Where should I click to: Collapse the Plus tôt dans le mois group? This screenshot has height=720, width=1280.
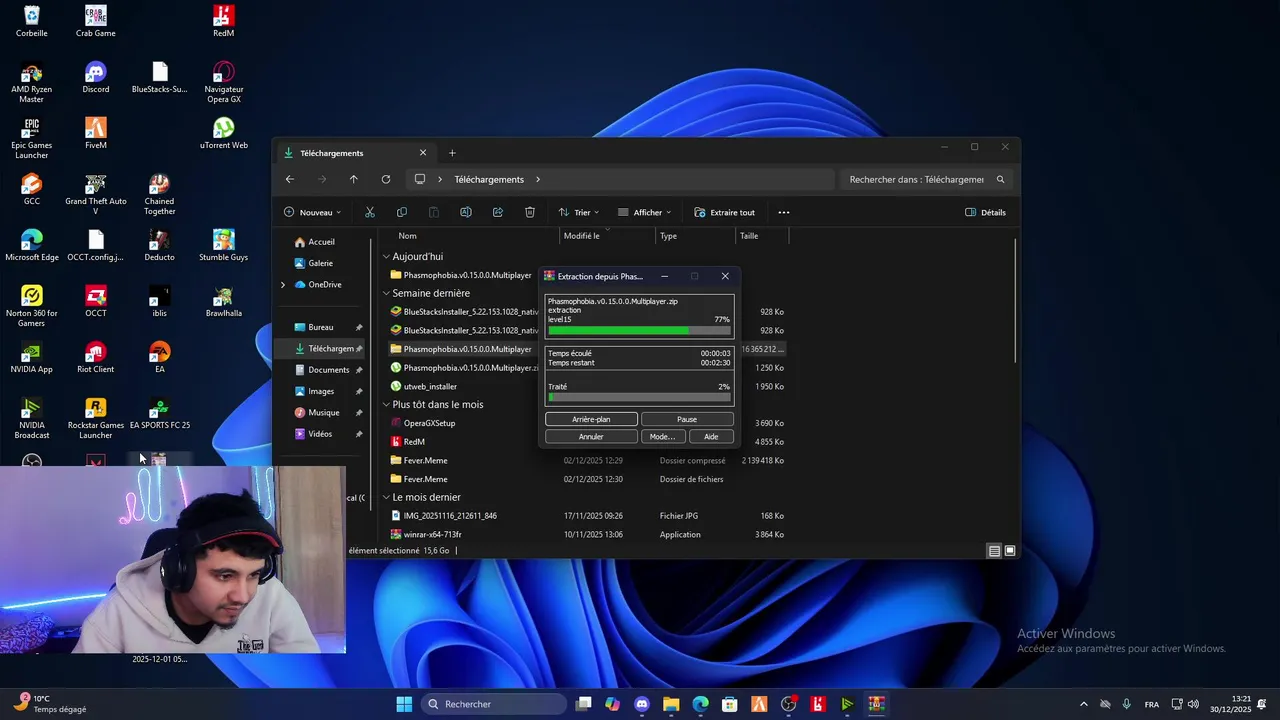[x=386, y=405]
